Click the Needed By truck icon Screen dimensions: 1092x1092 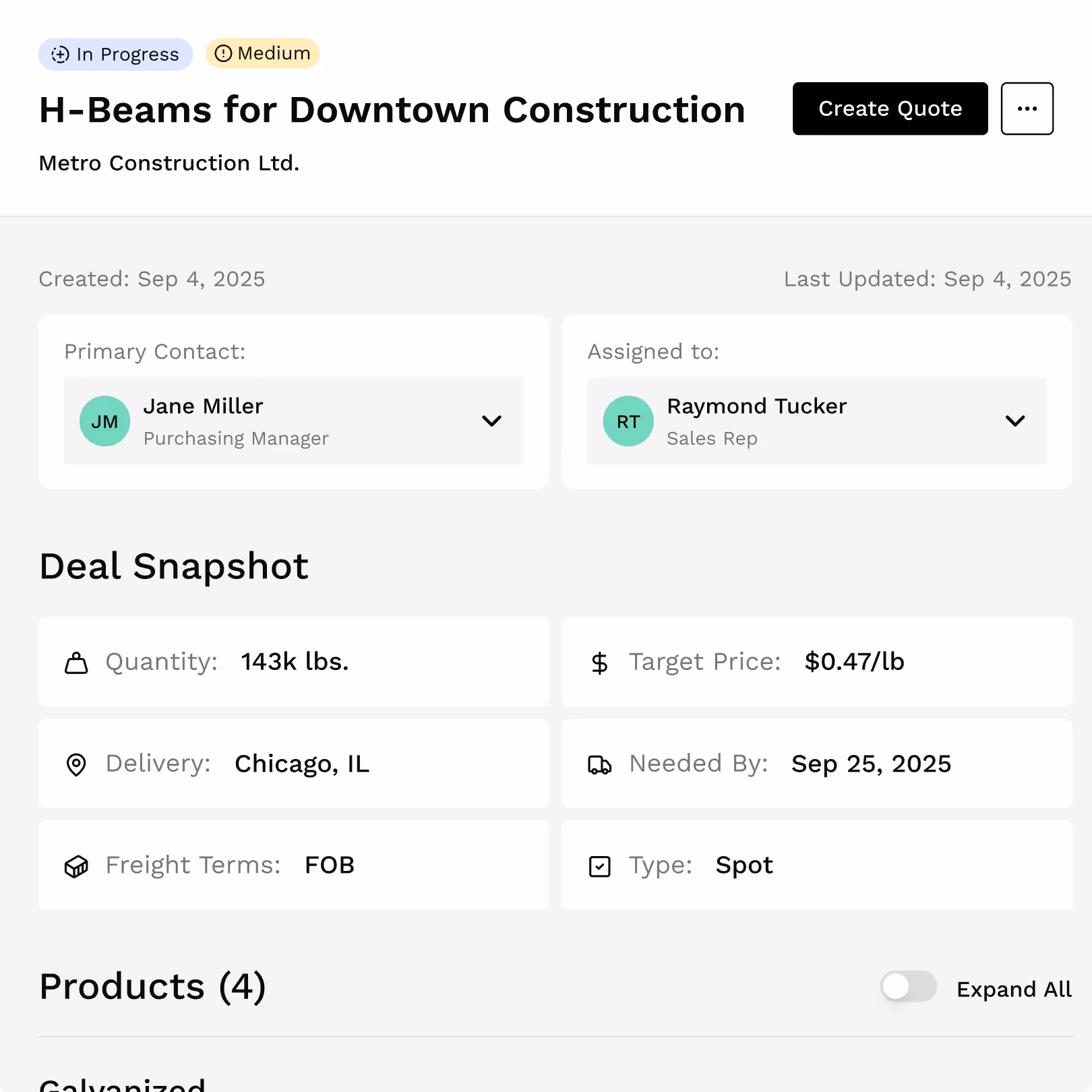pos(599,765)
